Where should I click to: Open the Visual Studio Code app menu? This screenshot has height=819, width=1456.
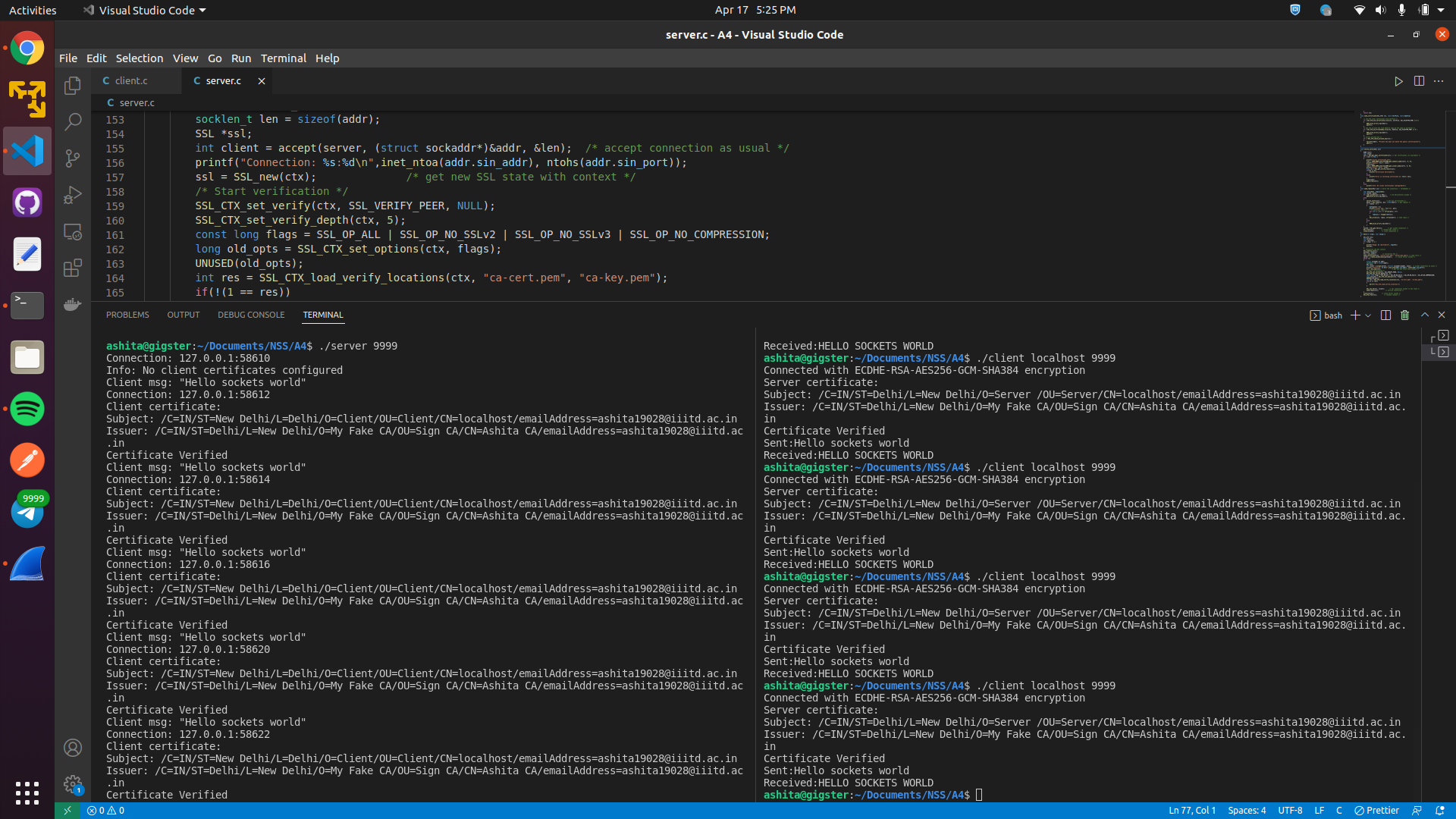click(x=146, y=10)
